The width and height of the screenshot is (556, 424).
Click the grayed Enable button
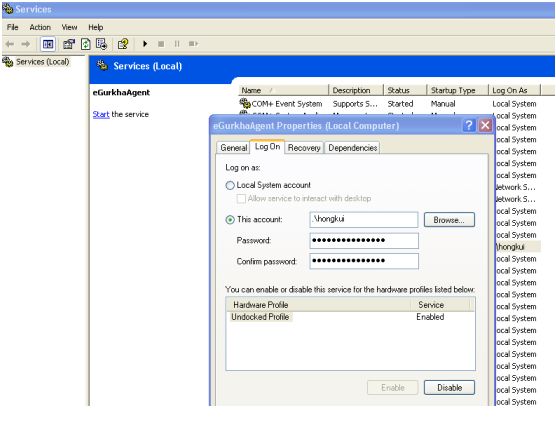click(393, 387)
